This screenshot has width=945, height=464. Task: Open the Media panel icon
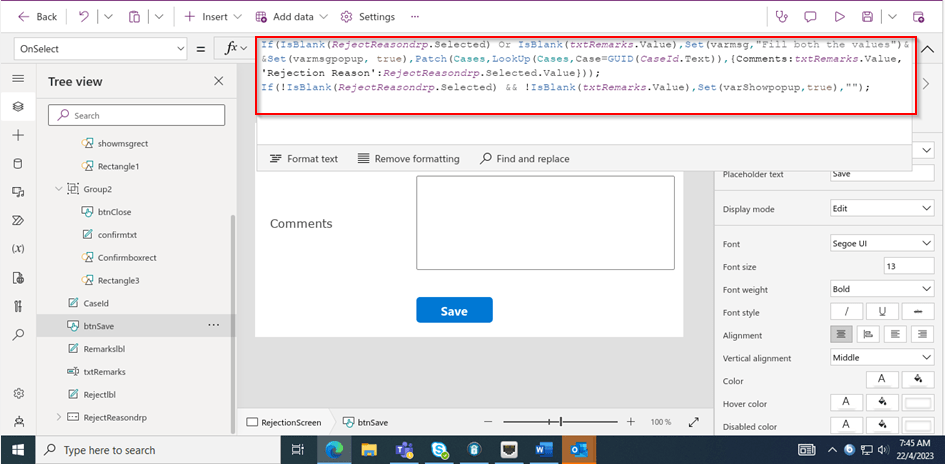[18, 191]
